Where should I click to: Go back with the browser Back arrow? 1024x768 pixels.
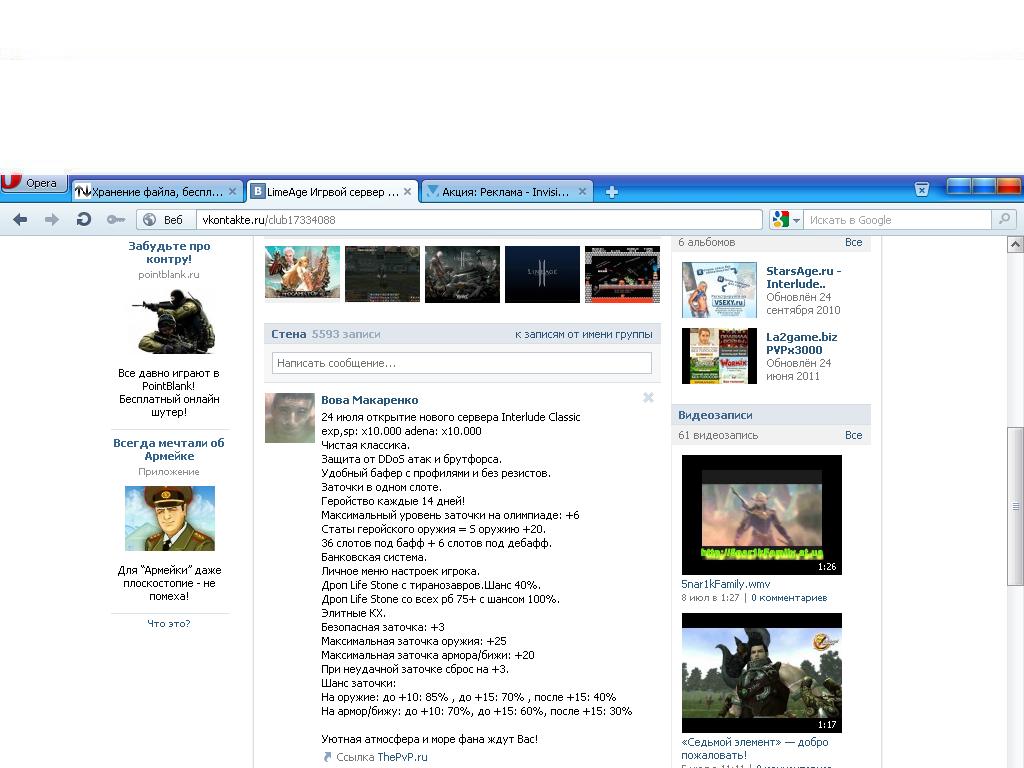(20, 219)
